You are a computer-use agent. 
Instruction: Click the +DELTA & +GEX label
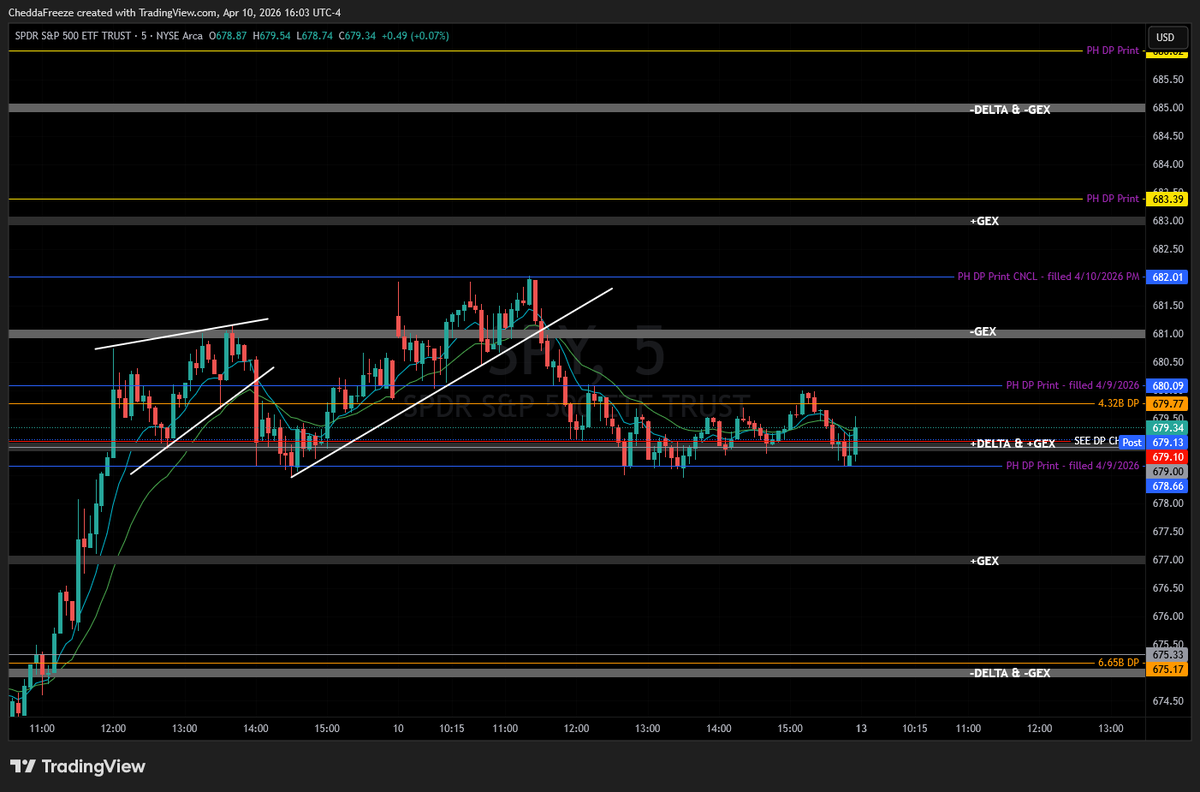1012,443
